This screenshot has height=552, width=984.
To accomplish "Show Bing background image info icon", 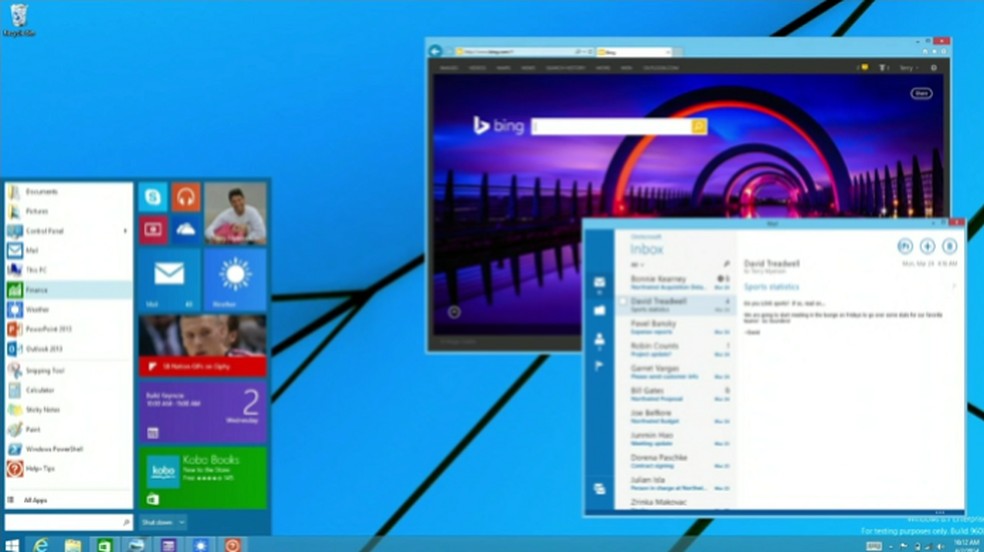I will pos(454,312).
